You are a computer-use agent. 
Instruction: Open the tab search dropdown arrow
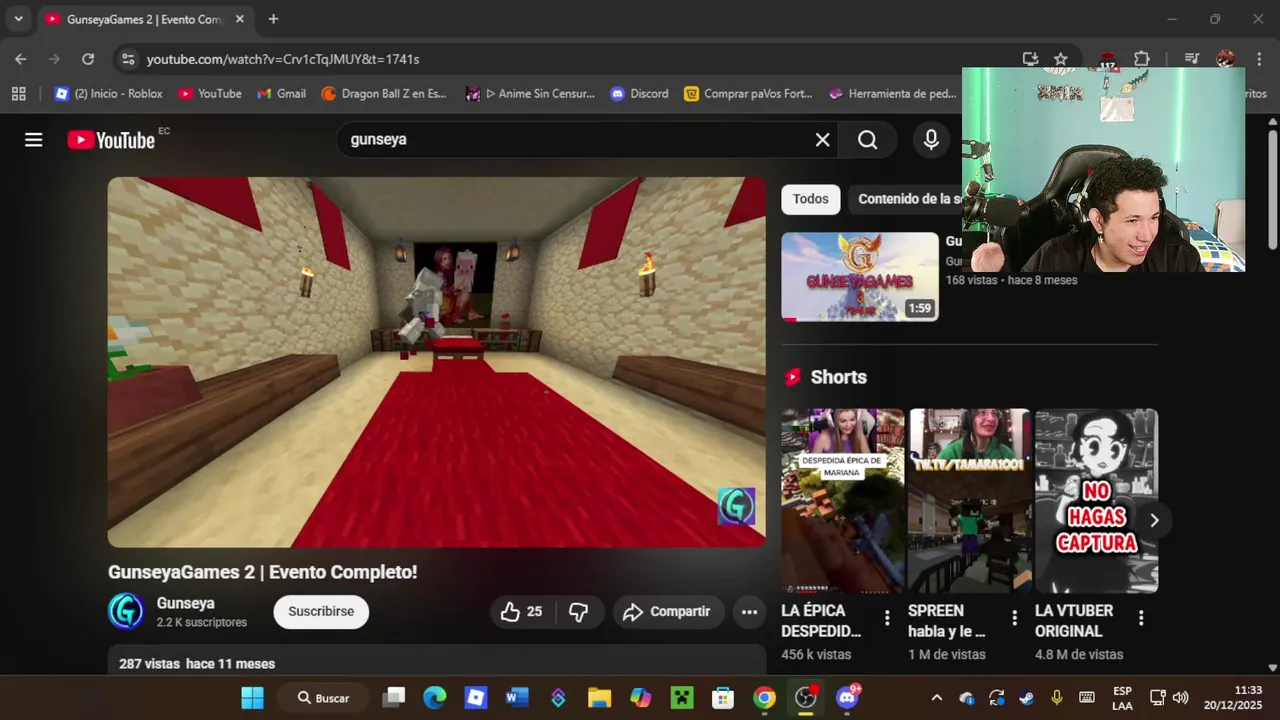tap(18, 19)
